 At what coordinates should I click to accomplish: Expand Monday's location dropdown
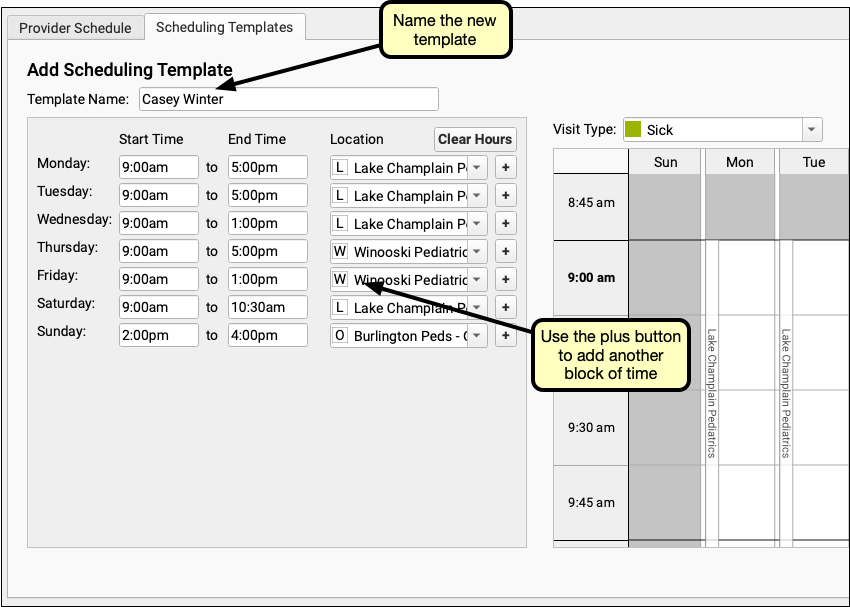pos(478,168)
